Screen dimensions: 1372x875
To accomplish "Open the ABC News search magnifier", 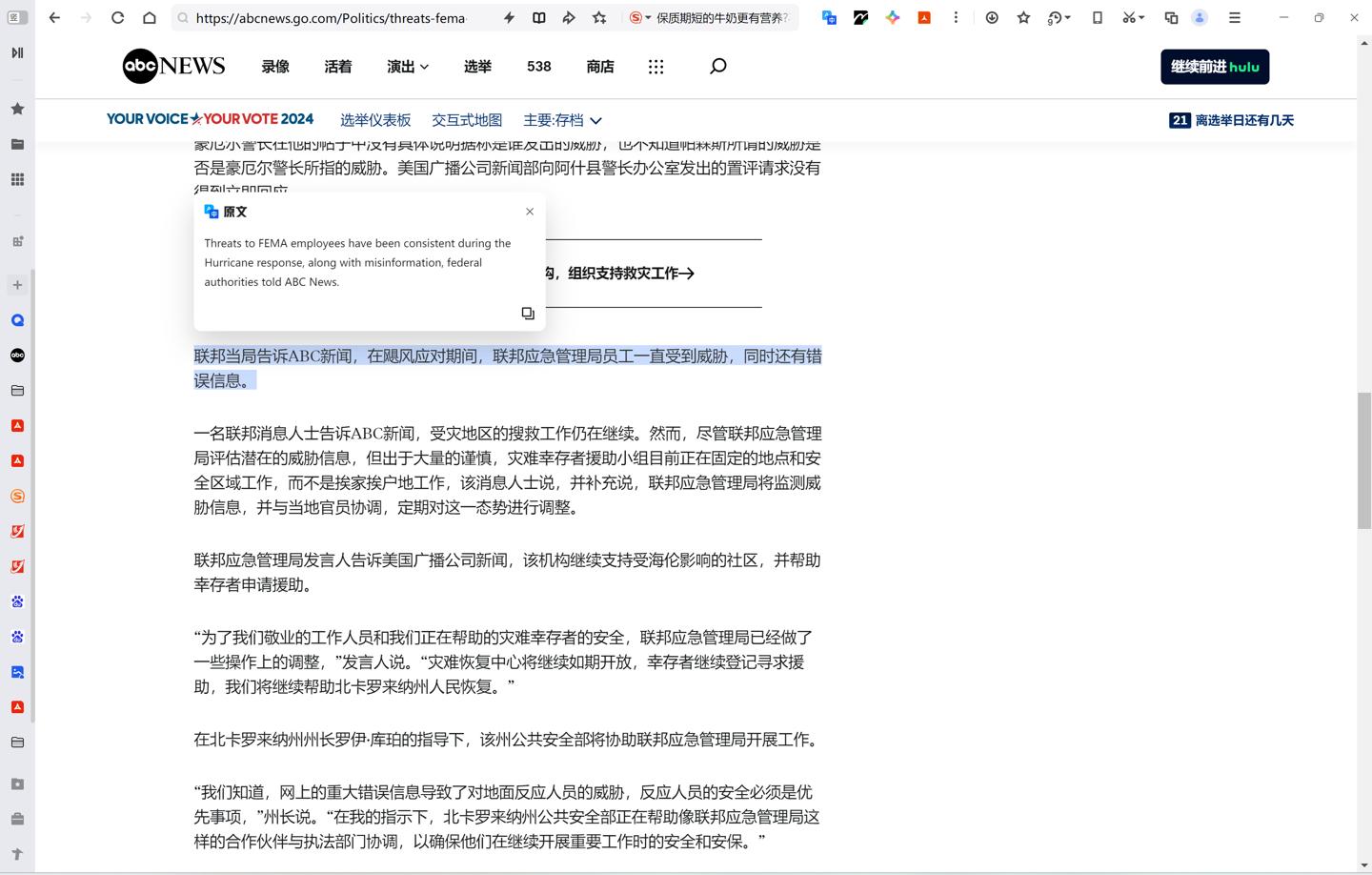I will tap(717, 66).
